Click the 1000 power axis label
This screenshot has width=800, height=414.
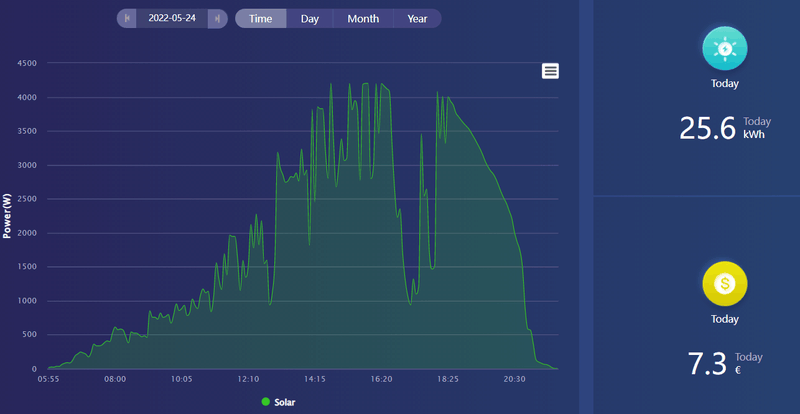pos(27,301)
